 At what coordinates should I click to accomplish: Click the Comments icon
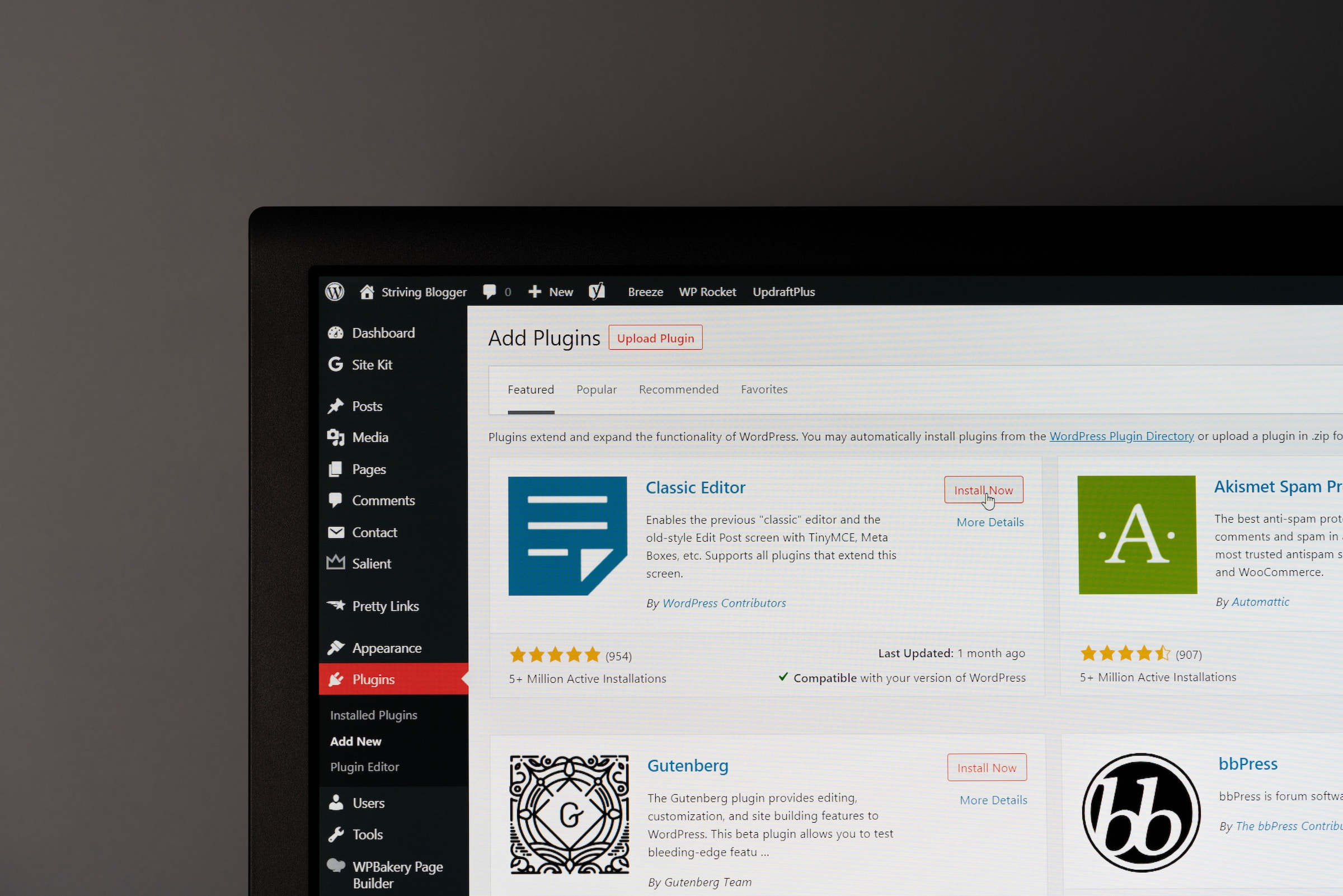pos(335,499)
